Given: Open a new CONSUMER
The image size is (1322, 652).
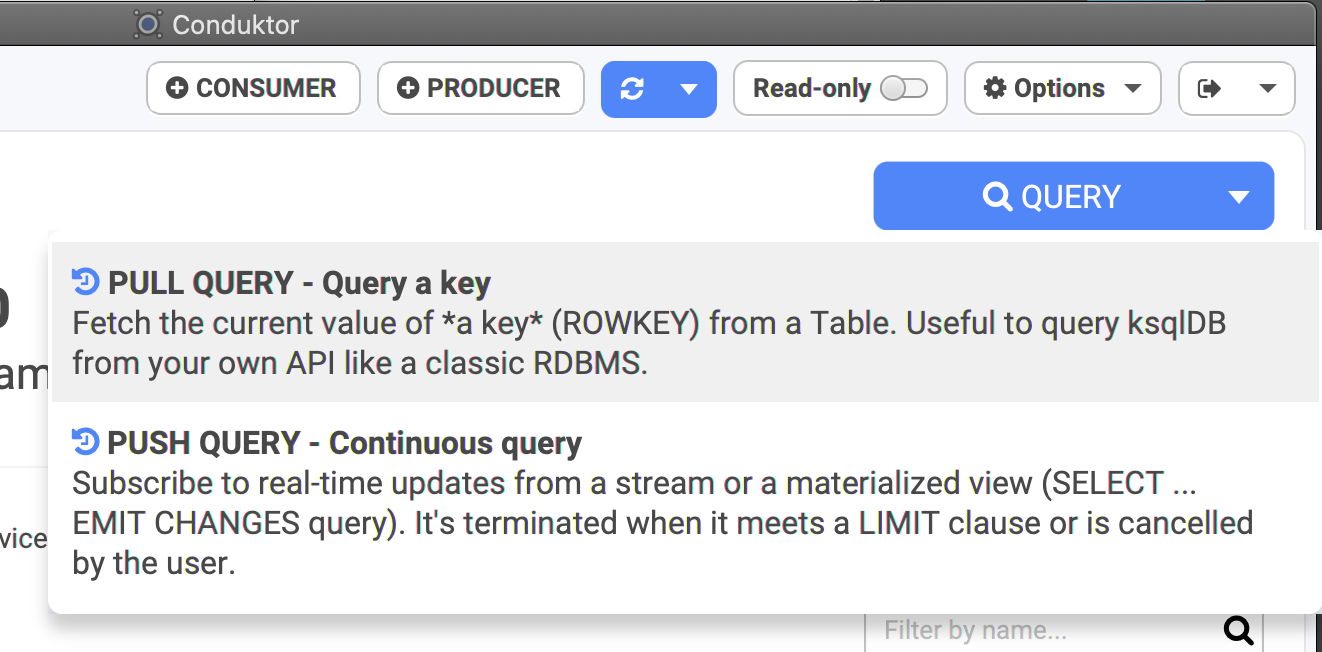Looking at the screenshot, I should click(253, 89).
